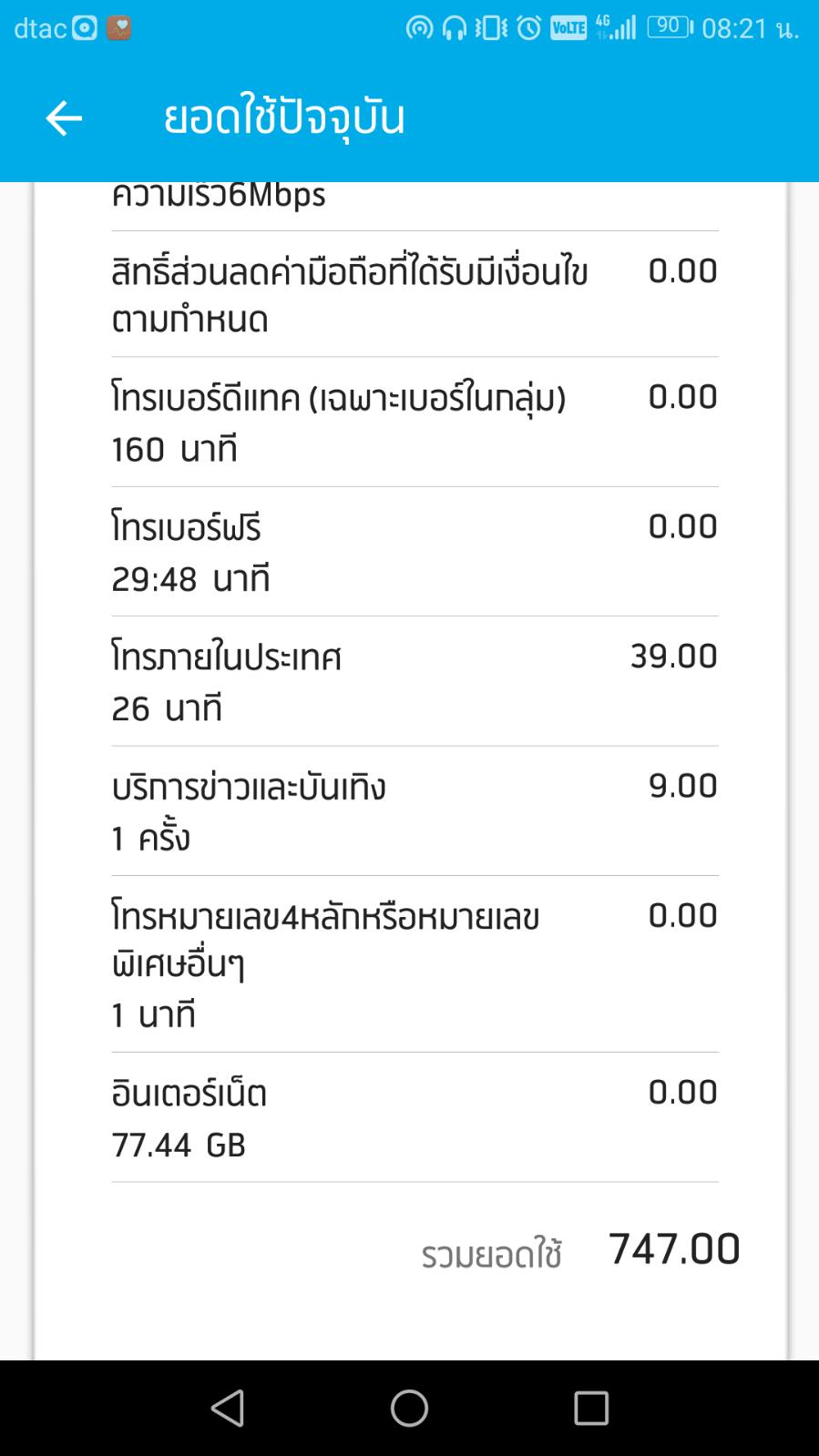
Task: Tap the ยอดใช้ปัจจุบัน page title
Action: [x=284, y=118]
